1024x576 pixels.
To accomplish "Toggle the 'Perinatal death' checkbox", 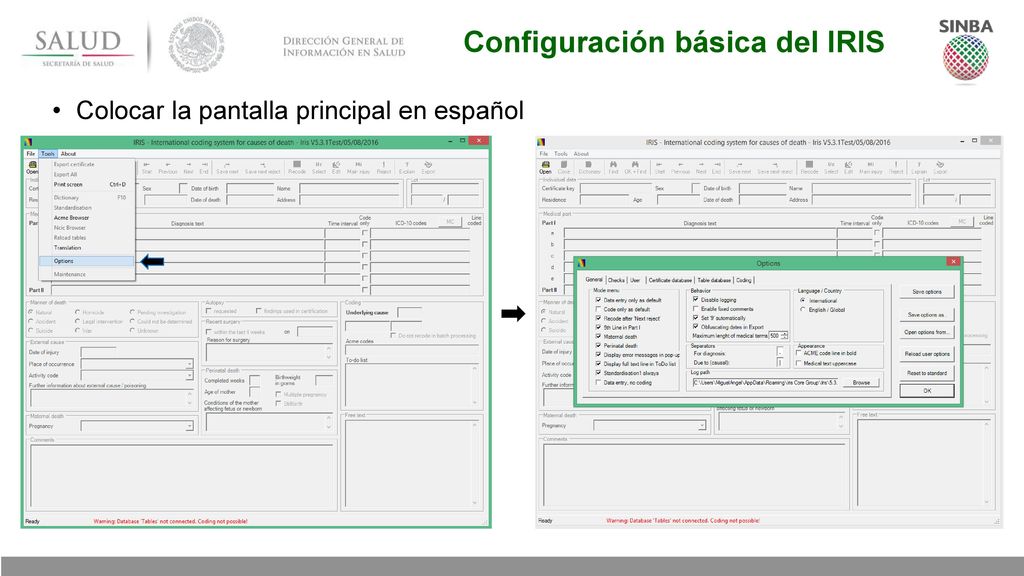I will pos(598,345).
